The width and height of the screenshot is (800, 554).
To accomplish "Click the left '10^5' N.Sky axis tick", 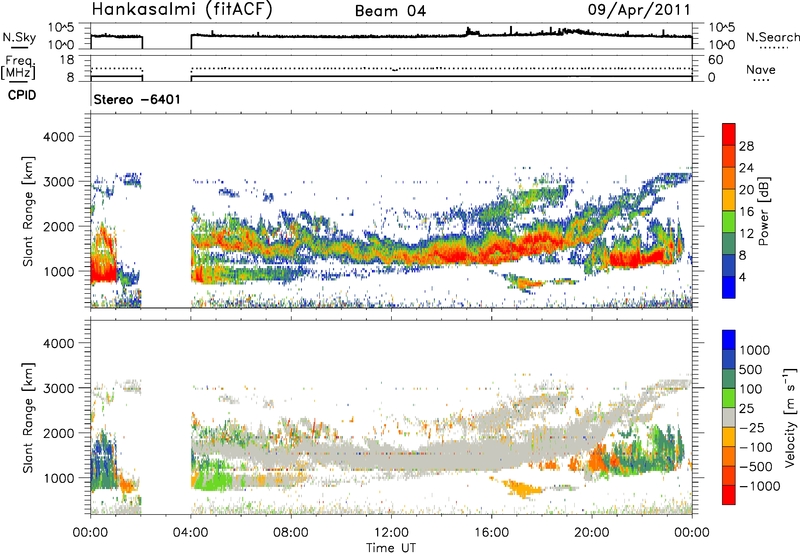I will (x=61, y=28).
